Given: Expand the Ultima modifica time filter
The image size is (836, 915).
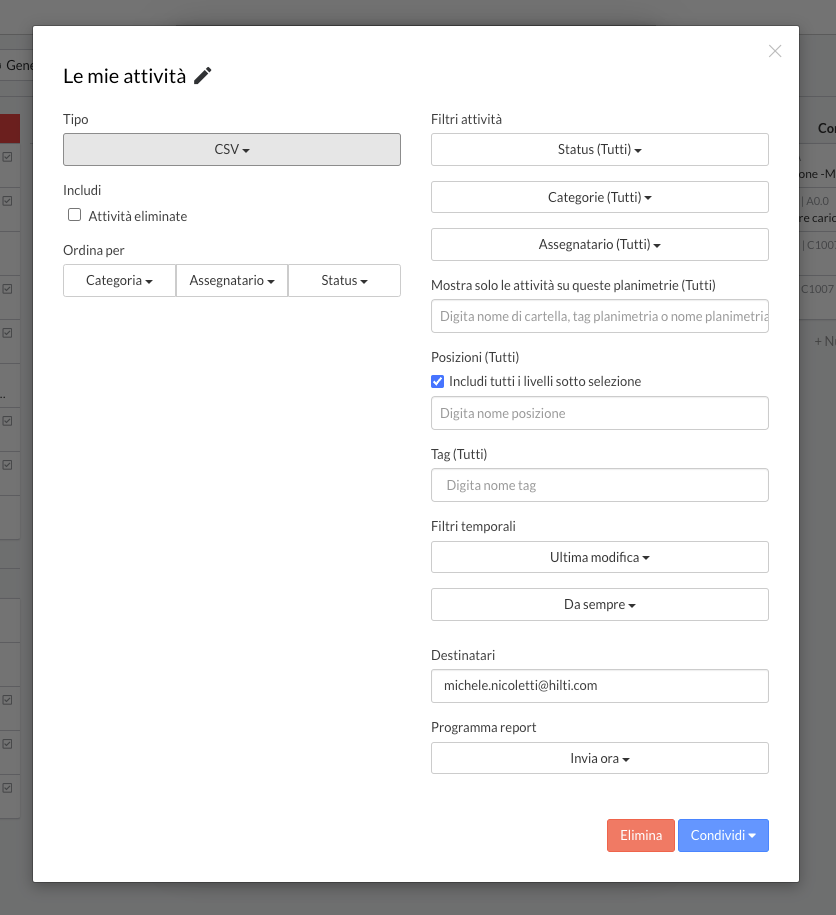Looking at the screenshot, I should (599, 557).
